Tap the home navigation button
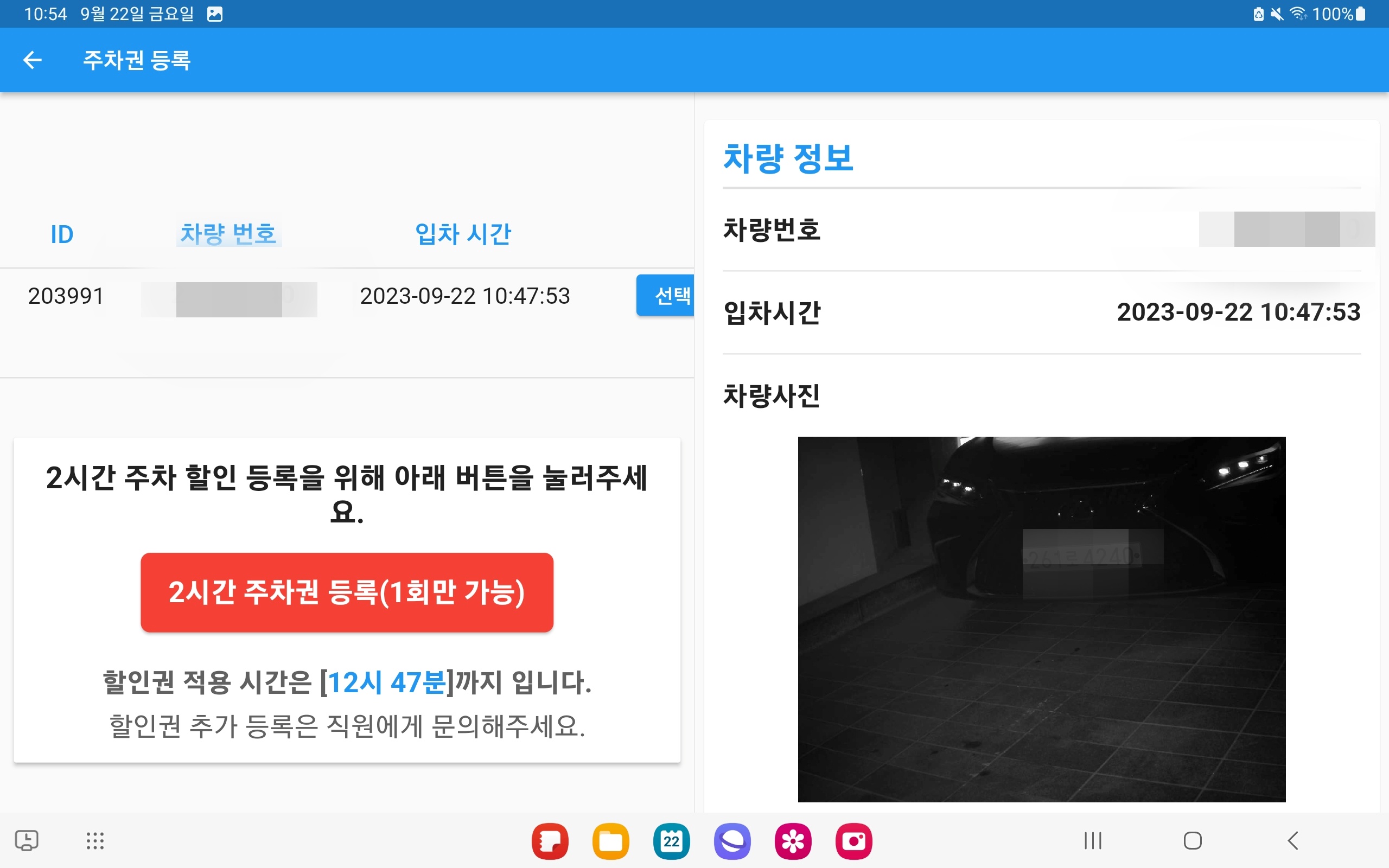The image size is (1389, 868). tap(1193, 840)
